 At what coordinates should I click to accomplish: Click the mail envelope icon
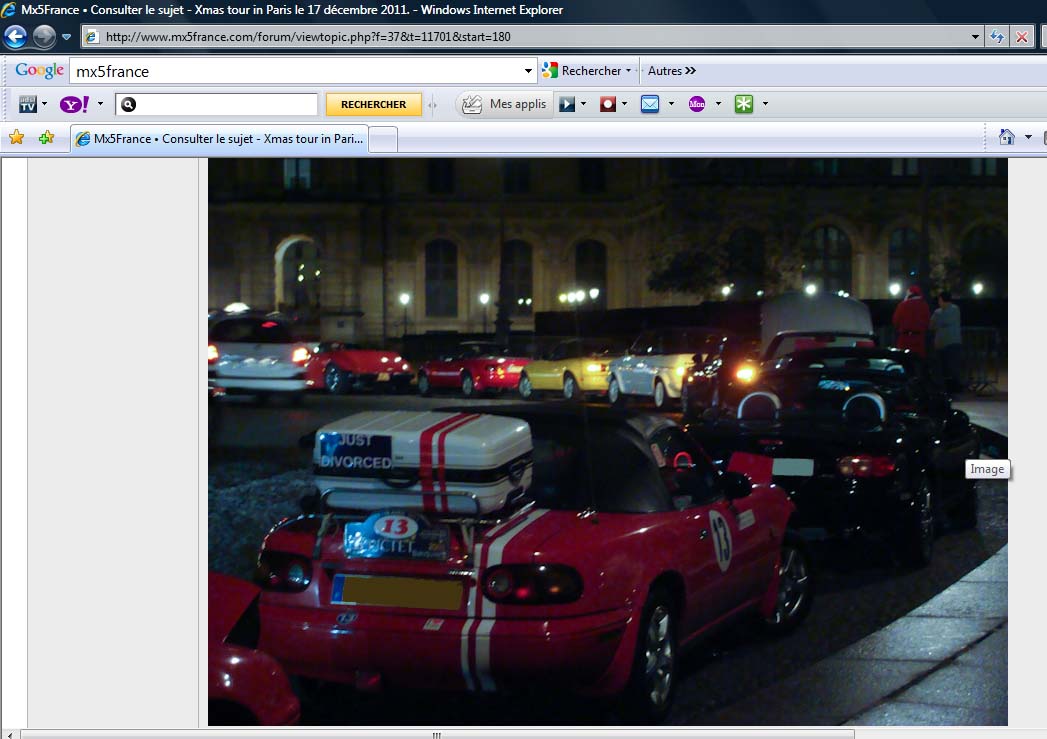pyautogui.click(x=650, y=104)
